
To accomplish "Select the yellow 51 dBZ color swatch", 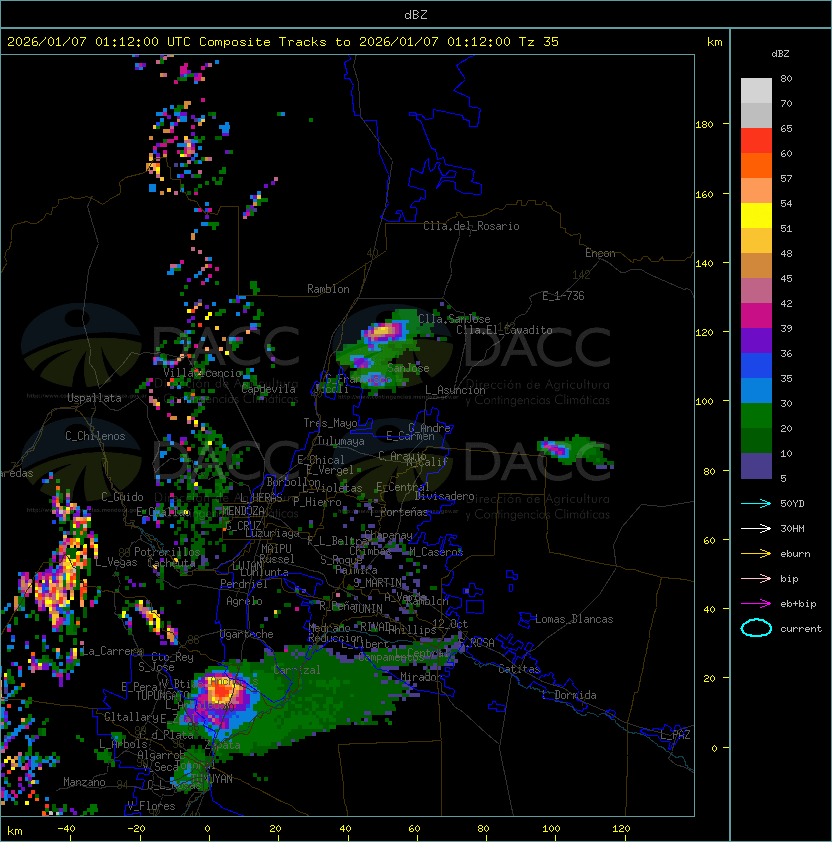I will (756, 215).
